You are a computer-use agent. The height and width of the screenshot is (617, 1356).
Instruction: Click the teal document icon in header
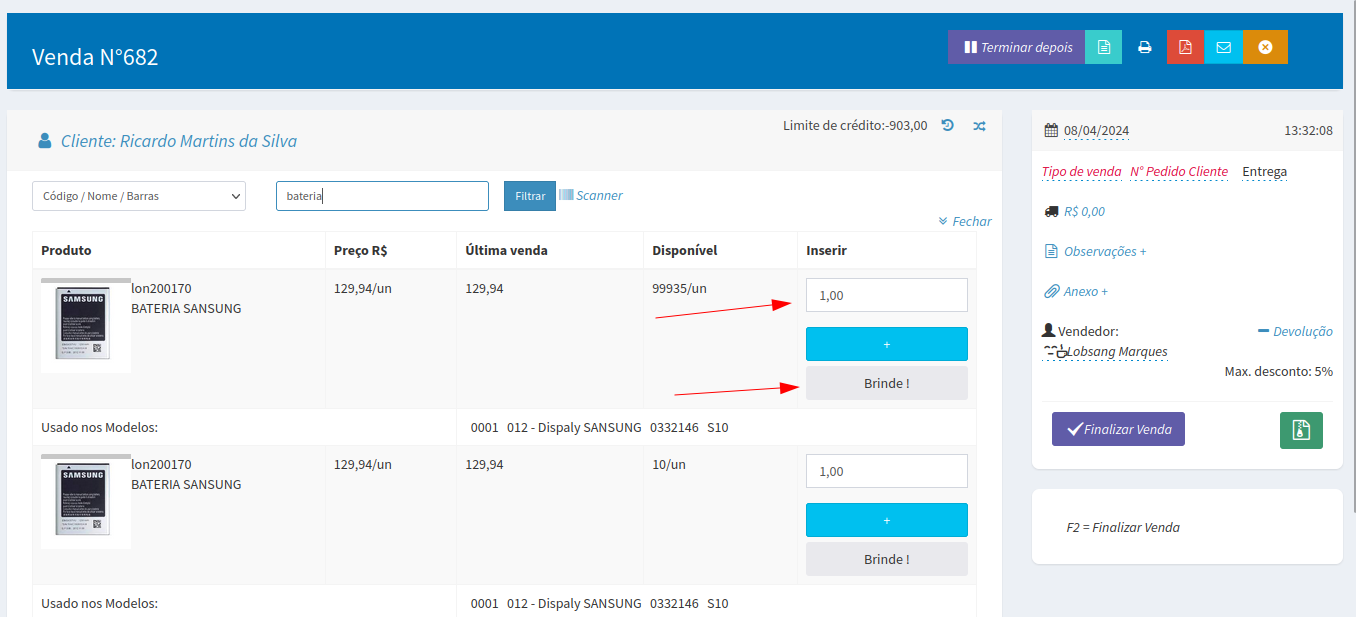tap(1103, 47)
